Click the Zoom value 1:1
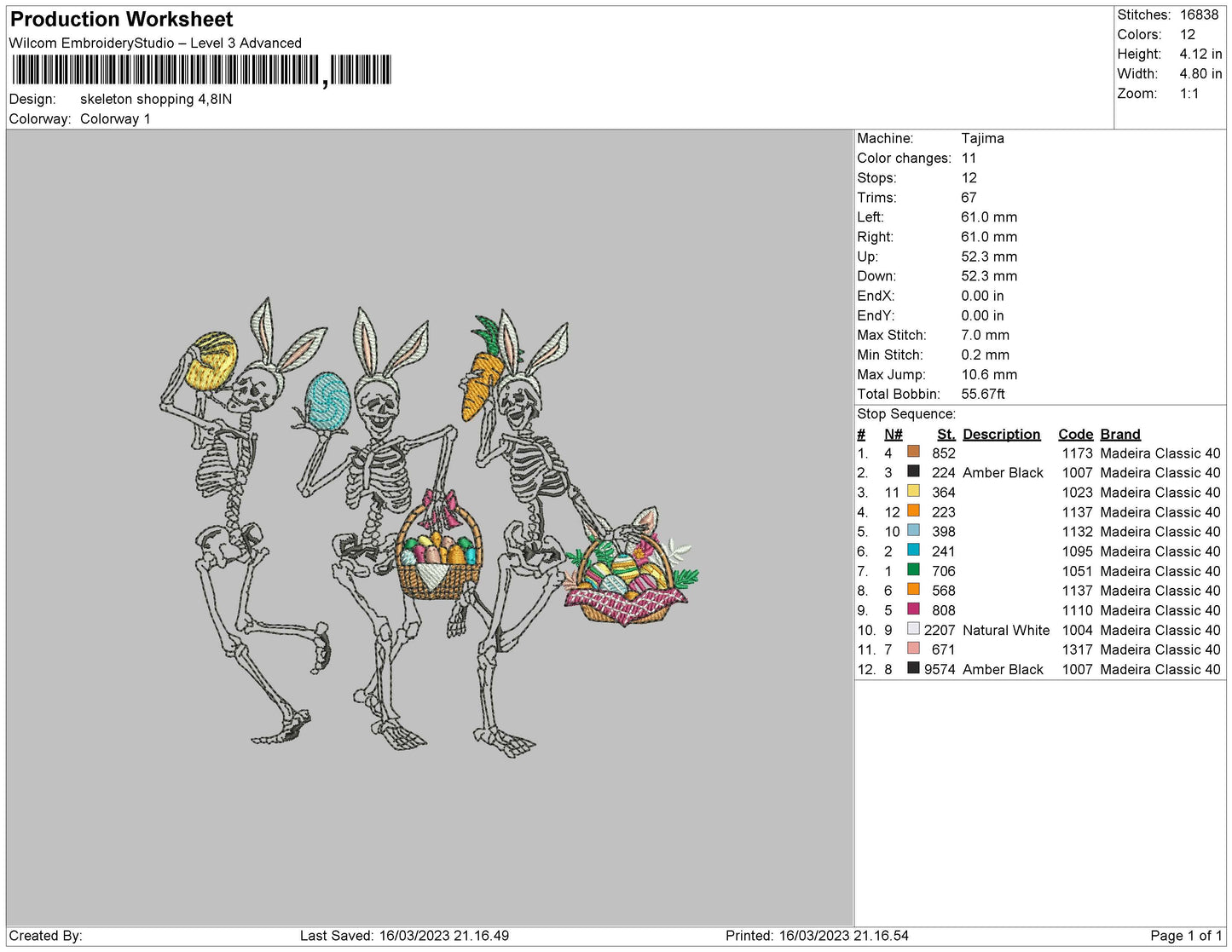 tap(1189, 93)
